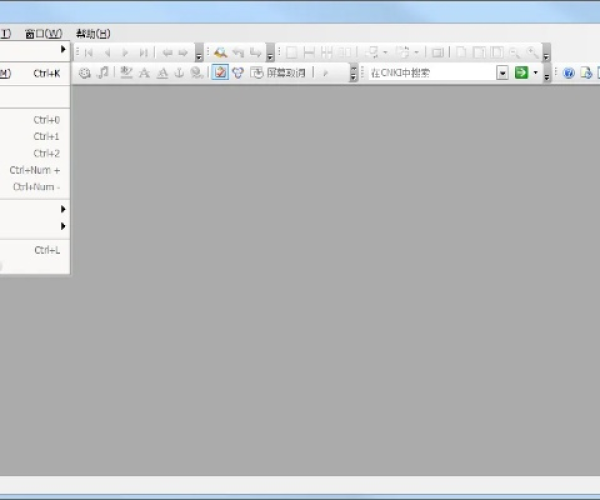This screenshot has width=600, height=500.
Task: Click the underlined A text tool icon
Action: [161, 73]
